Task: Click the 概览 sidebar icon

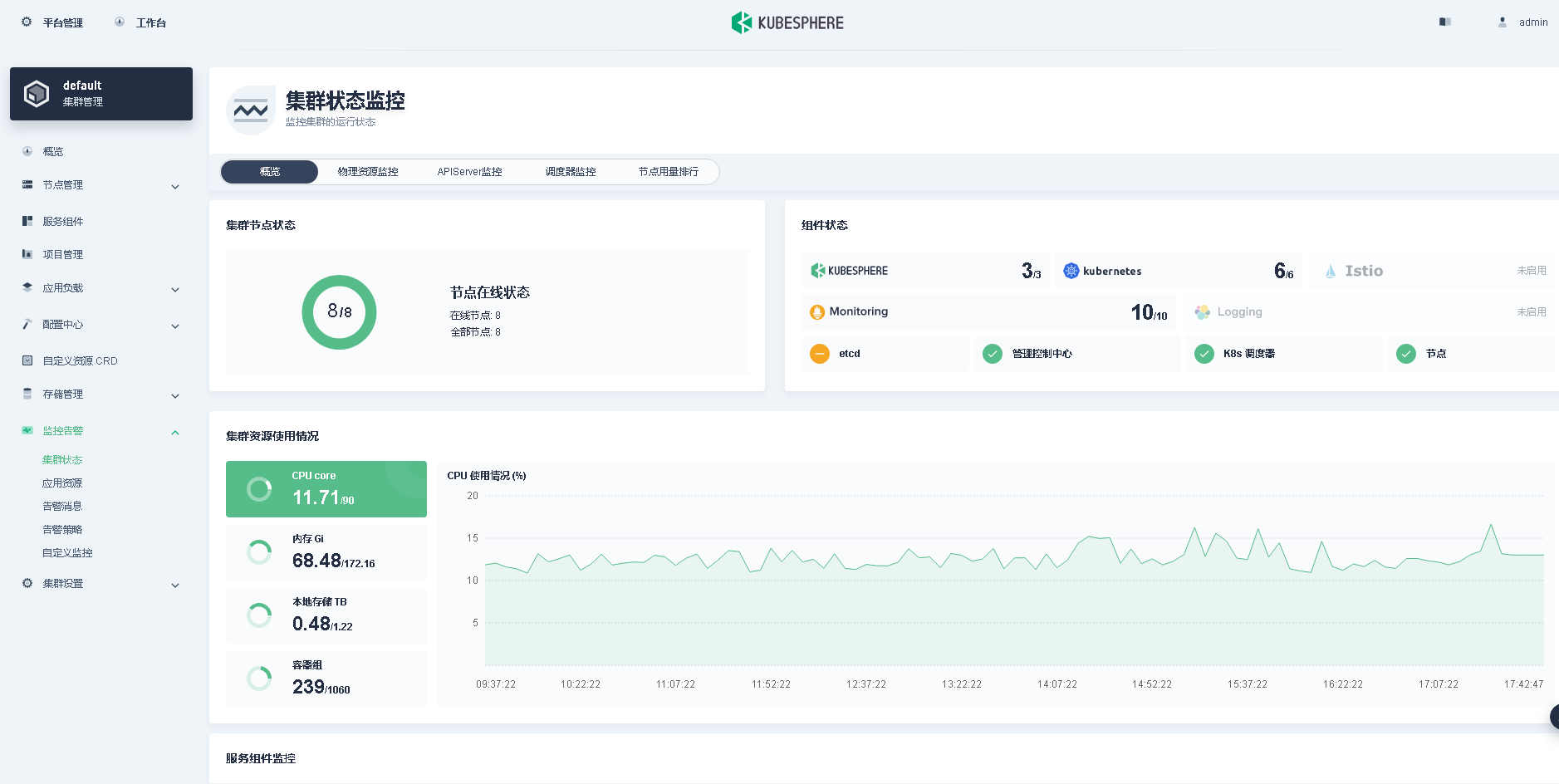Action: coord(27,151)
